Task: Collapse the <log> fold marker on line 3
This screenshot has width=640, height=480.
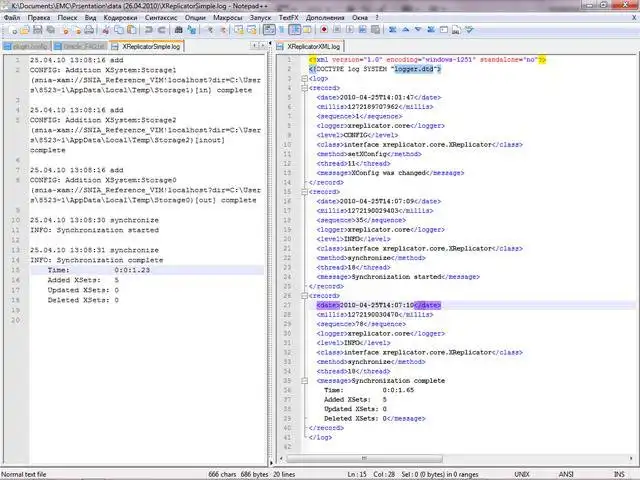Action: click(x=304, y=78)
